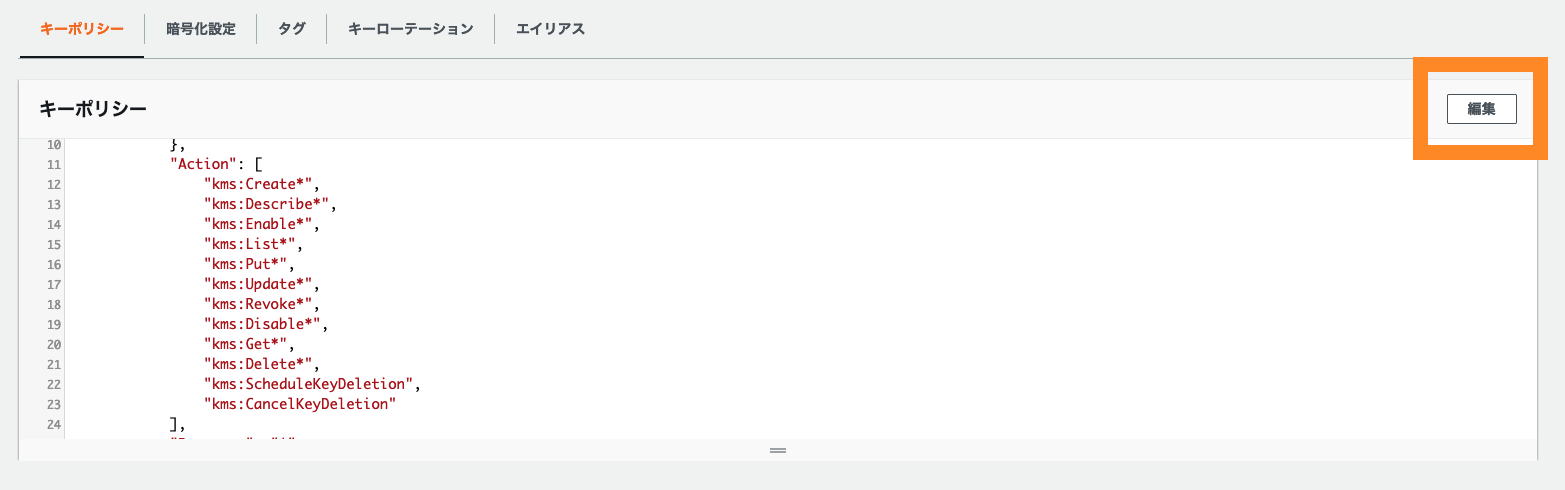The height and width of the screenshot is (490, 1565).
Task: Open the タグ tab
Action: tap(292, 29)
